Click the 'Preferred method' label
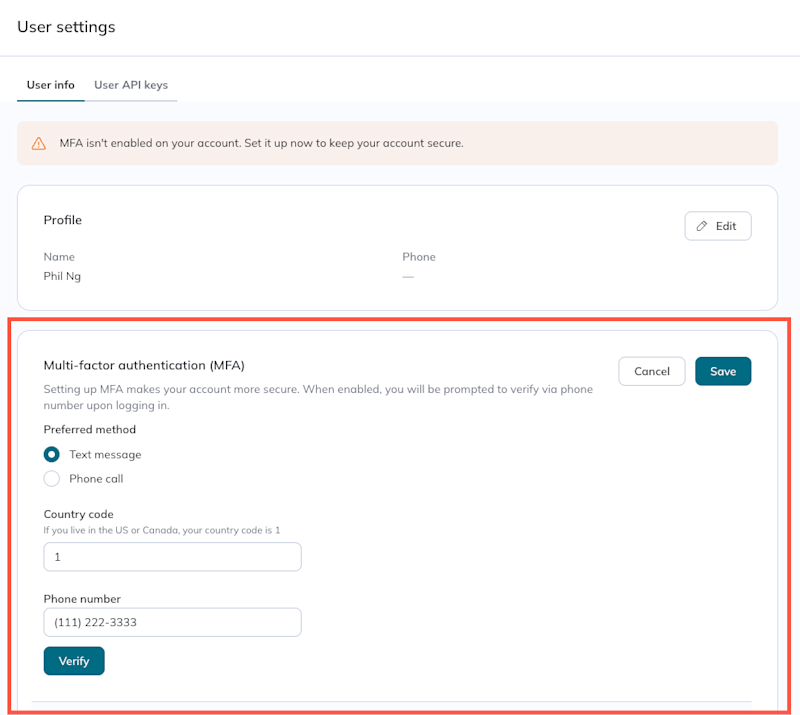Viewport: 800px width, 715px height. 90,429
